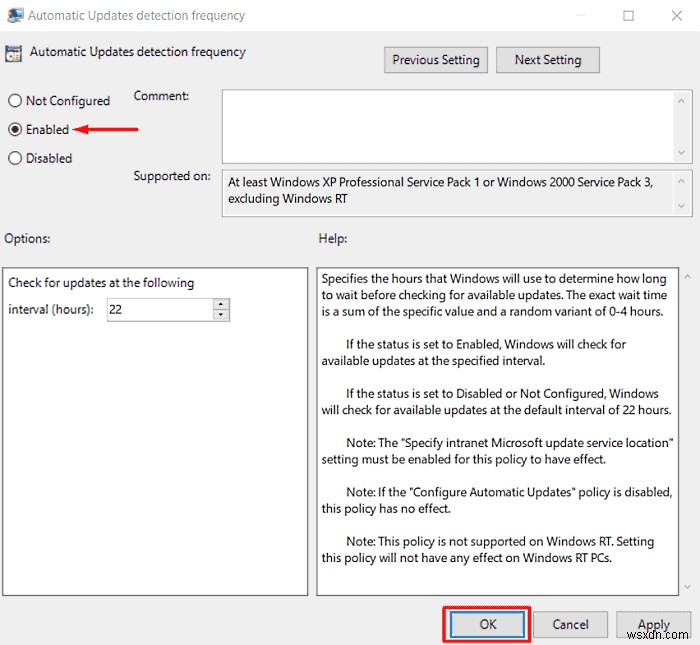
Task: Click the 'Specify intranet Microsoft update service location' note
Action: [497, 451]
